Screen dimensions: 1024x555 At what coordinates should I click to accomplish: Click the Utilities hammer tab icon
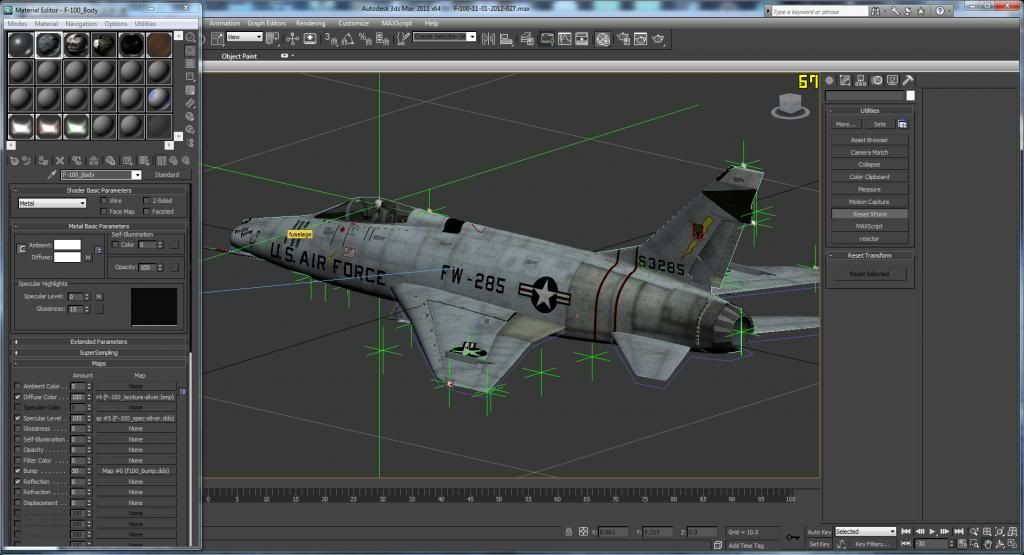907,80
